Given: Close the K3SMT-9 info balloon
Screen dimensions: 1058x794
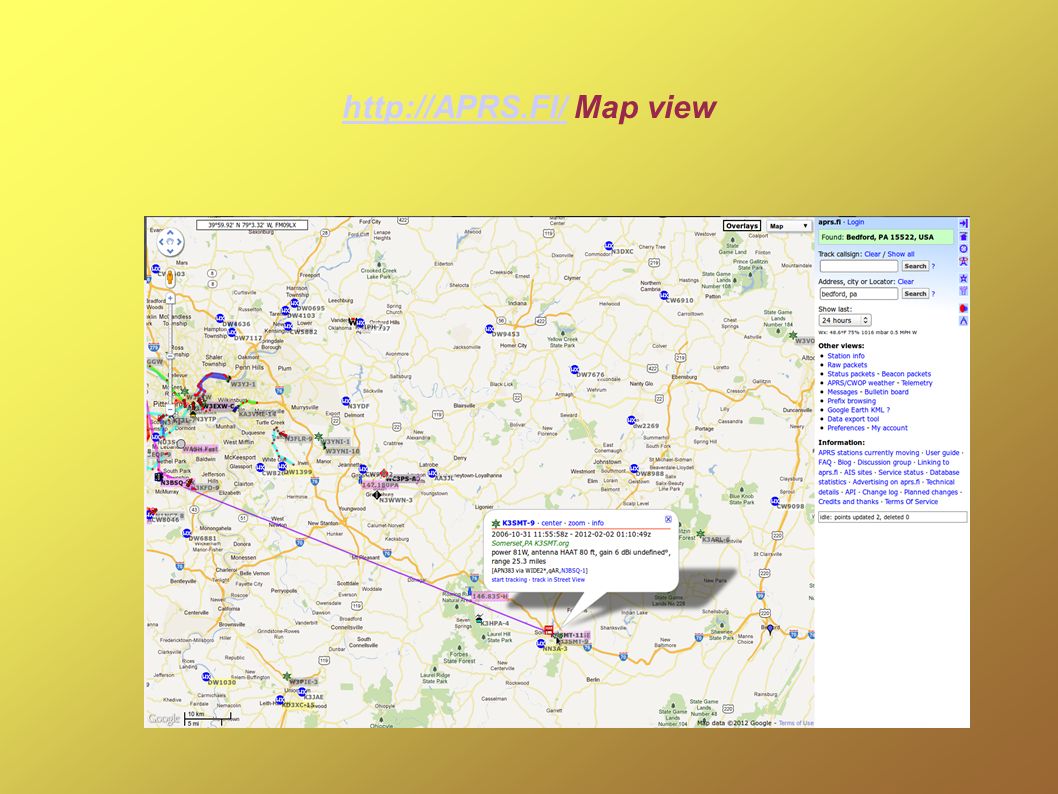Looking at the screenshot, I should coord(668,519).
